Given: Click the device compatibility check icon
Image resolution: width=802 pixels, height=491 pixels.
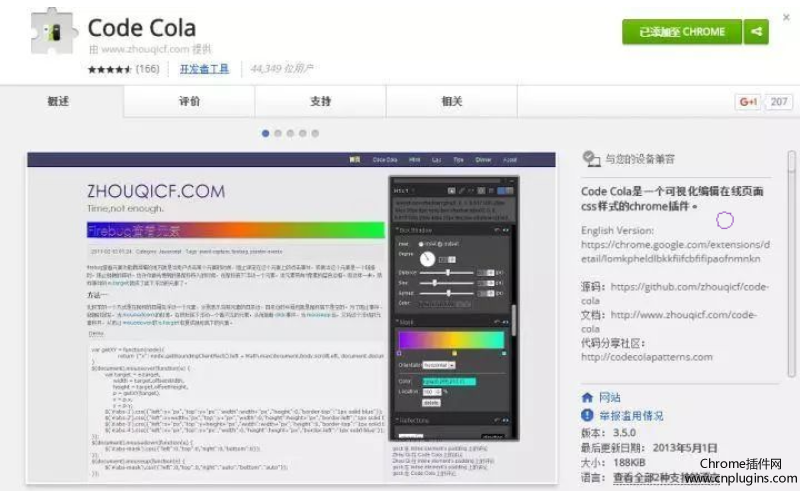Looking at the screenshot, I should [x=591, y=159].
